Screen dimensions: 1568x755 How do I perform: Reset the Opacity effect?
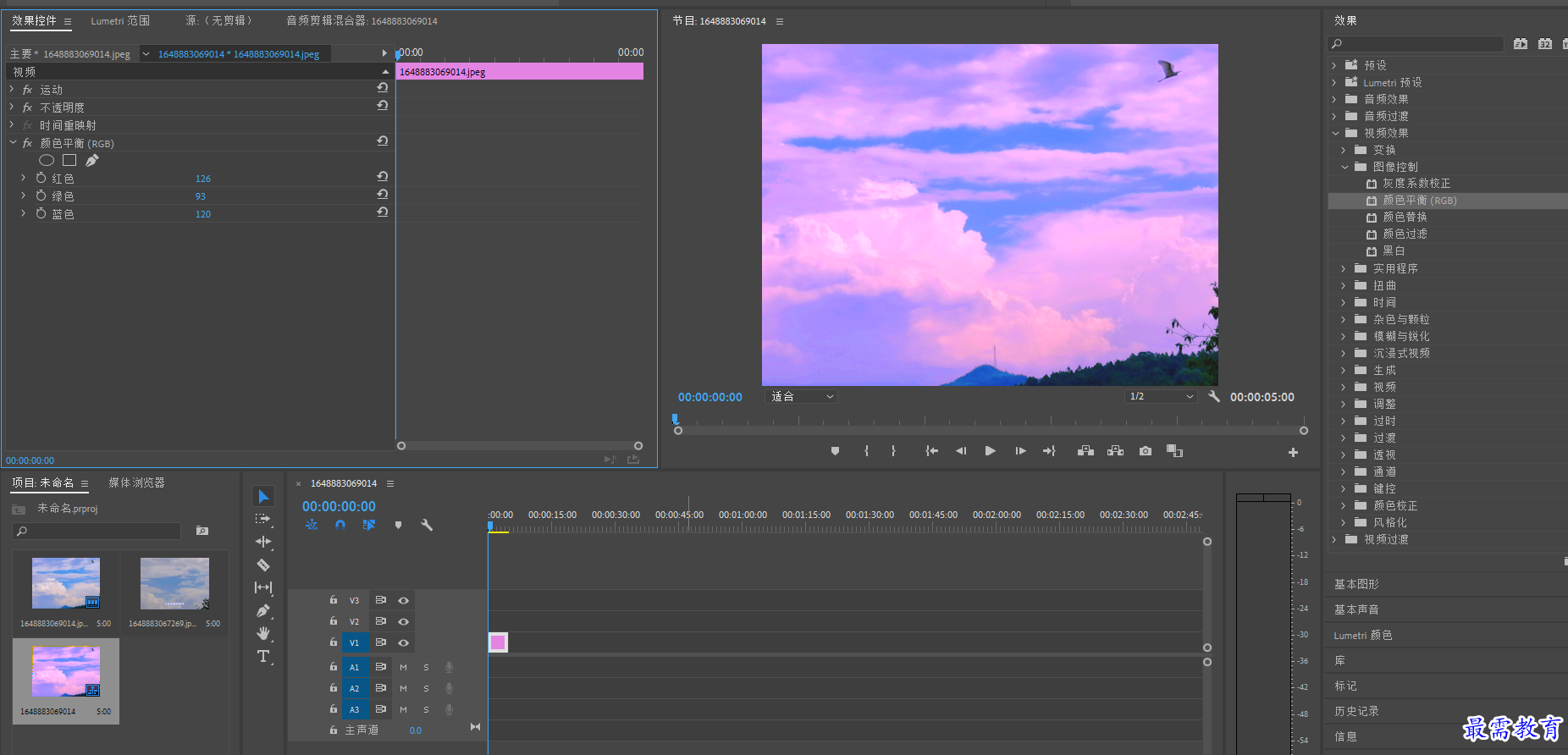383,106
